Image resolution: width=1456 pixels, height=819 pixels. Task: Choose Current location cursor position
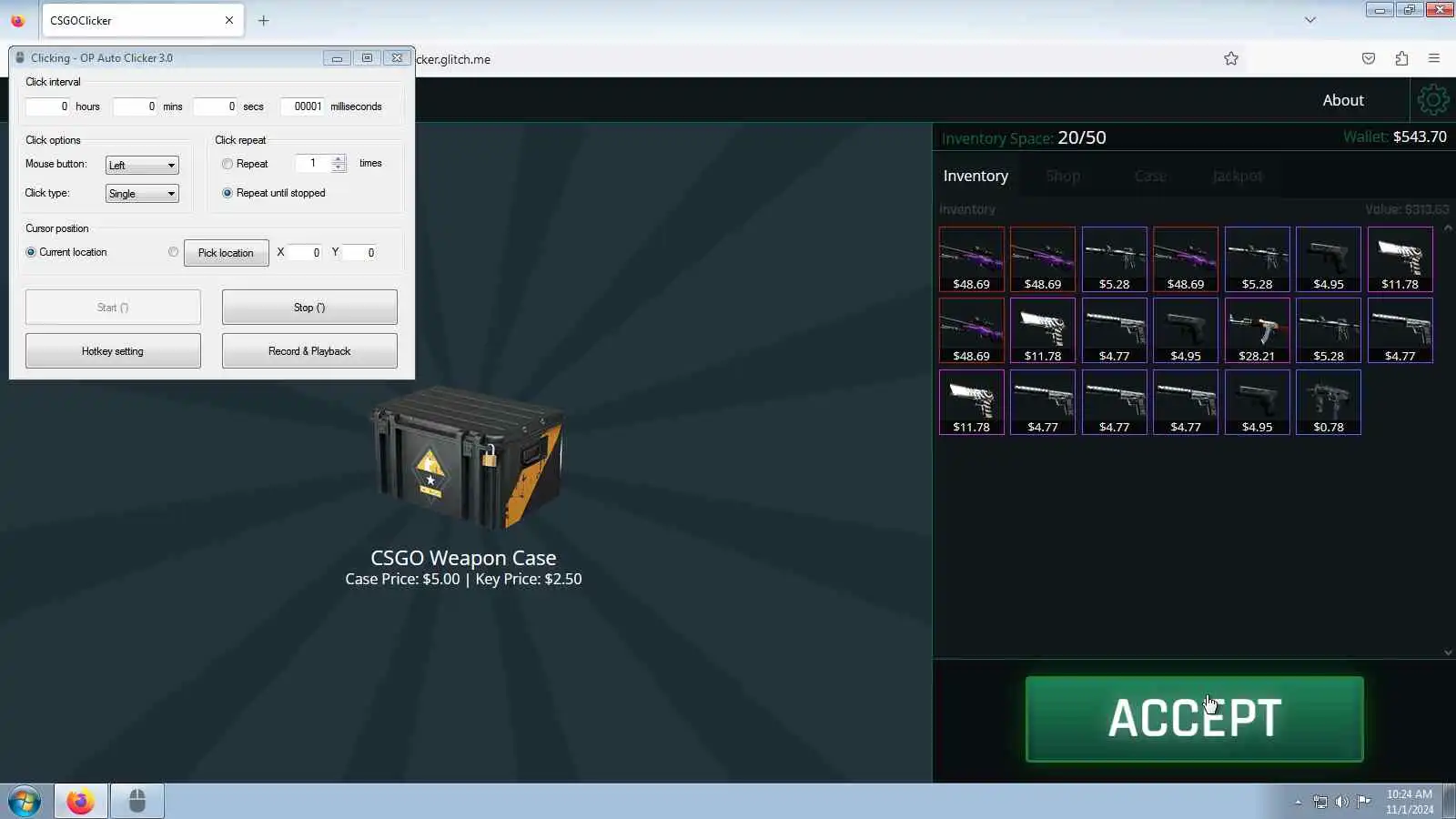click(31, 252)
